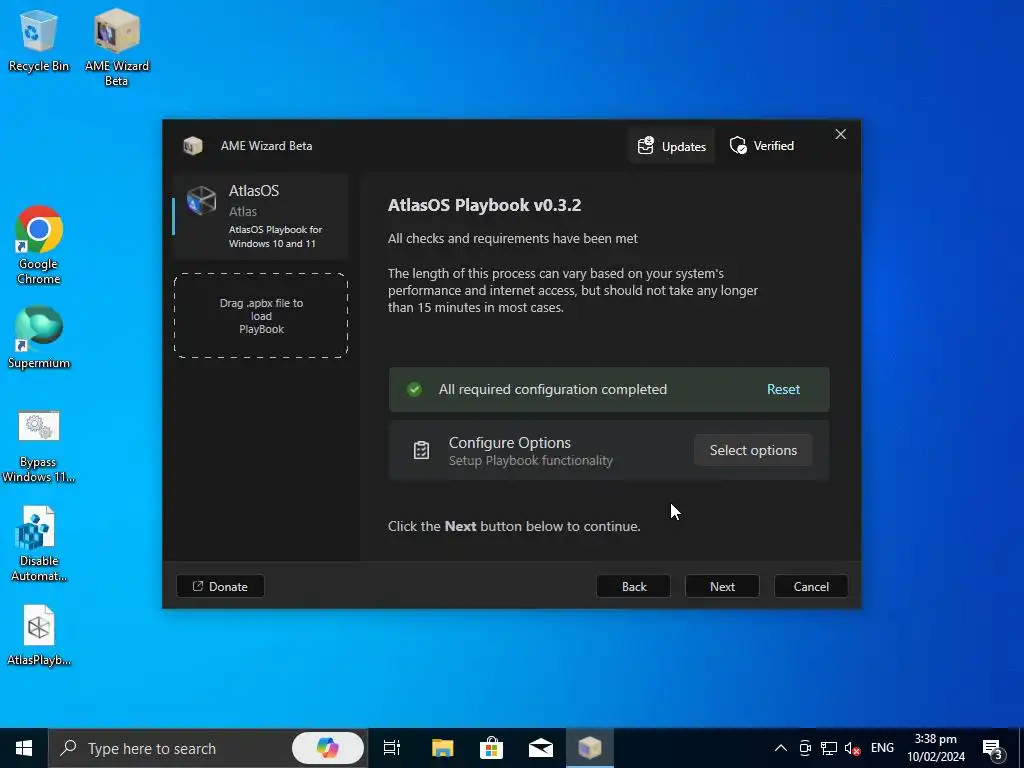Open Microsoft Store from the taskbar

491,748
